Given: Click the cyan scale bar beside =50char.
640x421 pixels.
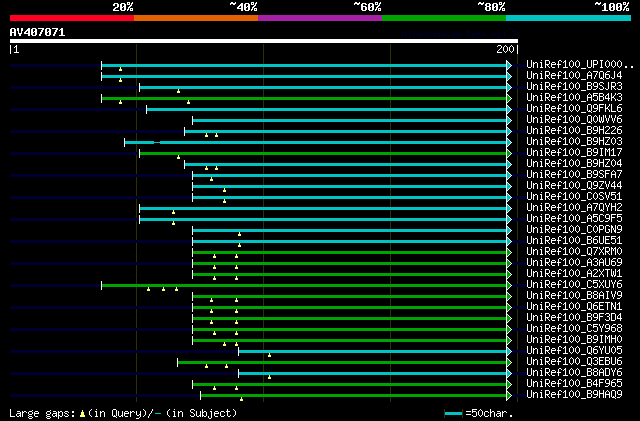Looking at the screenshot, I should (454, 414).
